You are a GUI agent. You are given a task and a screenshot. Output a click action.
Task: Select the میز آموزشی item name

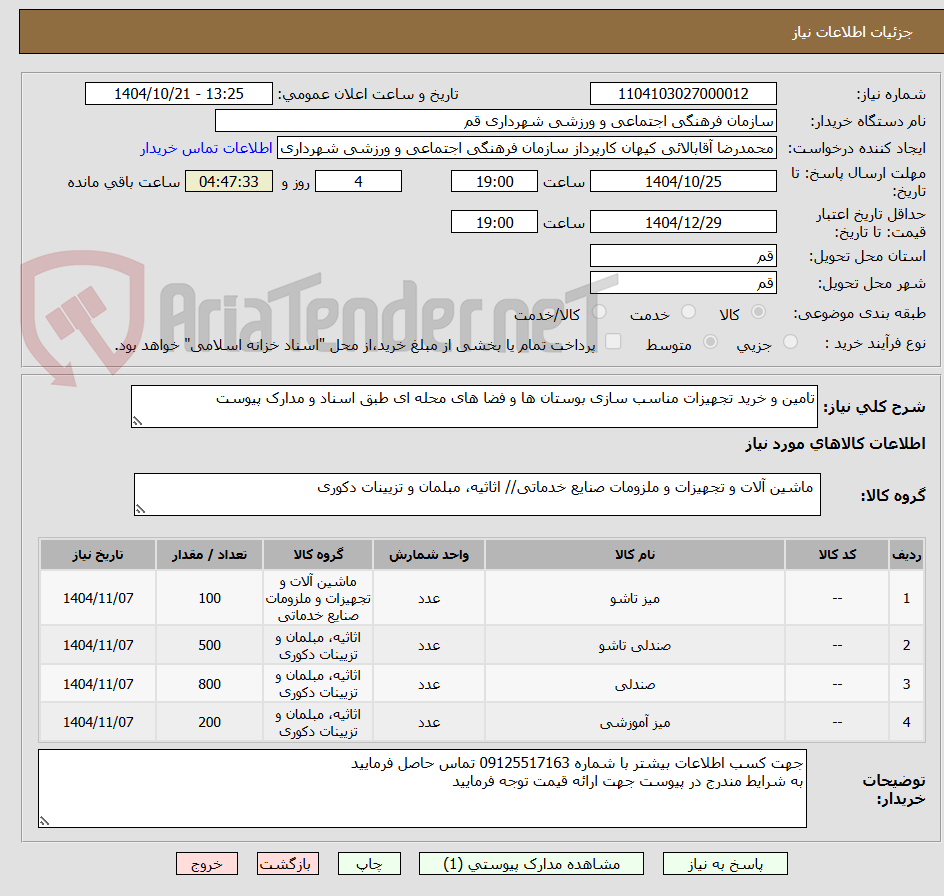pyautogui.click(x=635, y=723)
